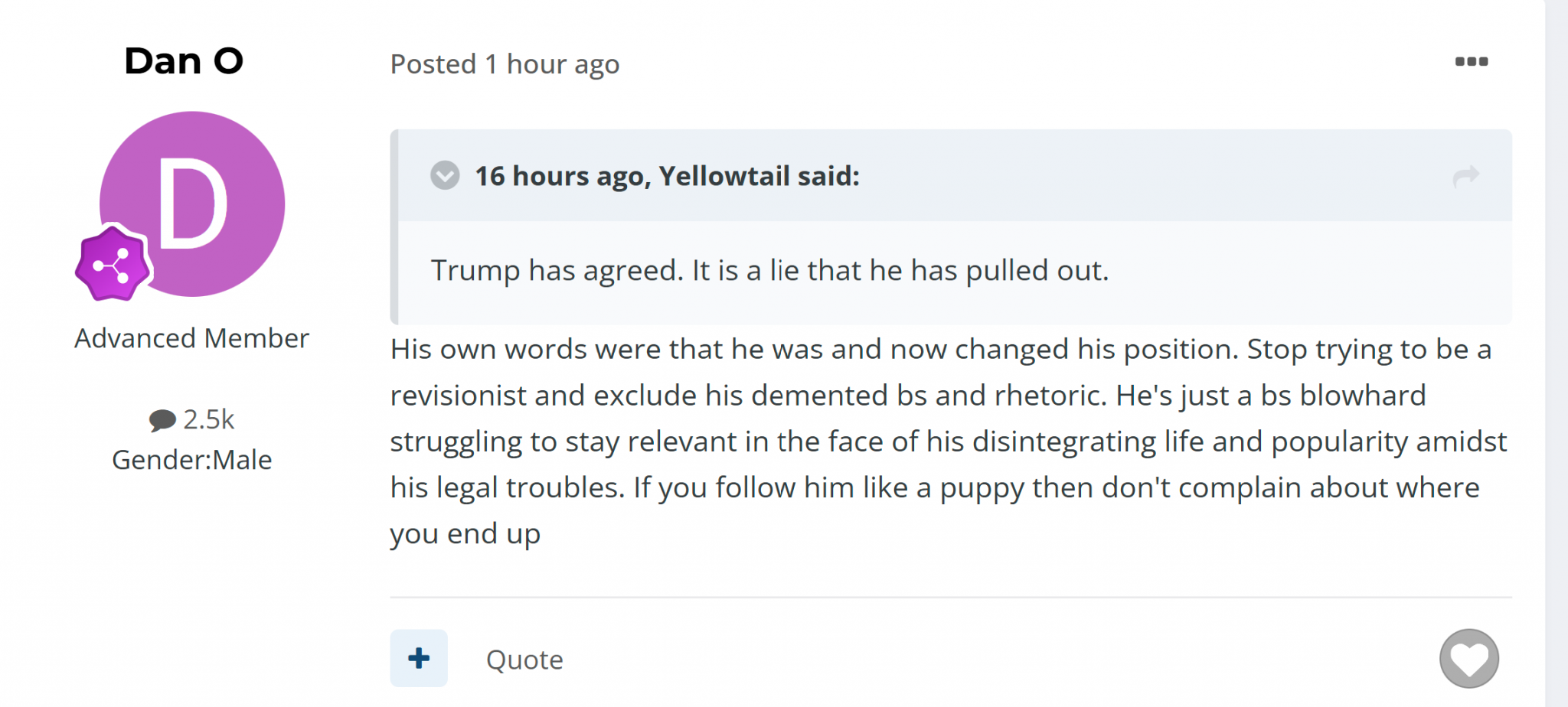Click the quoted Trump has agreed text
This screenshot has height=707, width=1568.
[769, 270]
